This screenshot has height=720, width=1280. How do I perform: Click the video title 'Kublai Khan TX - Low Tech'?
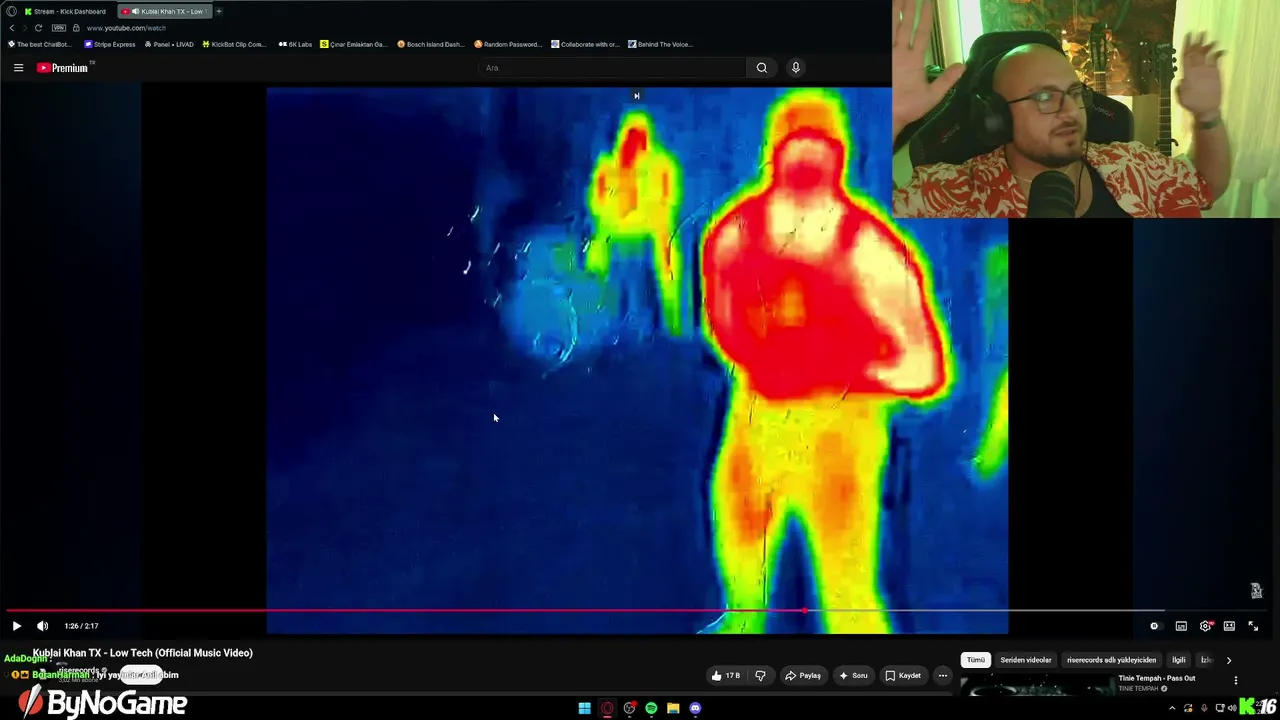(x=143, y=653)
